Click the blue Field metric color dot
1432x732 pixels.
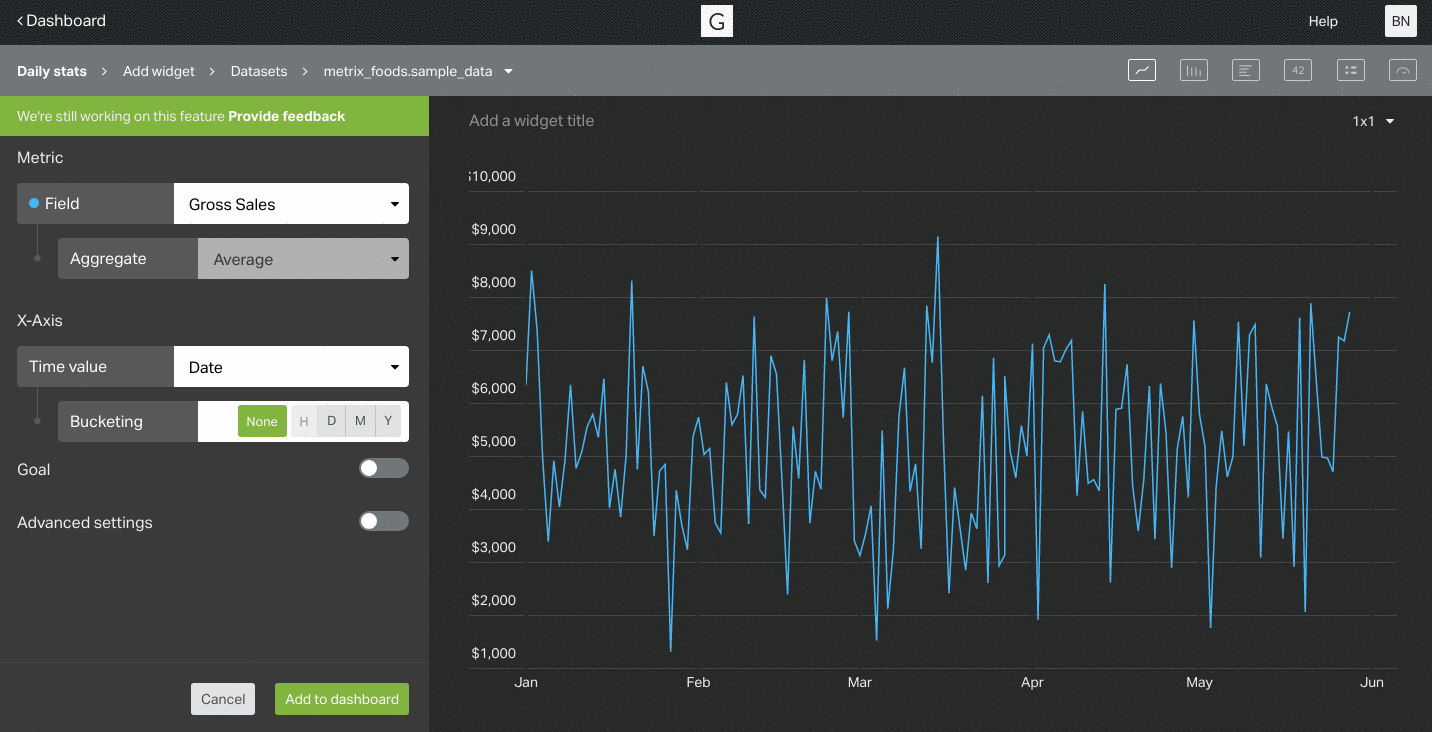[x=34, y=203]
